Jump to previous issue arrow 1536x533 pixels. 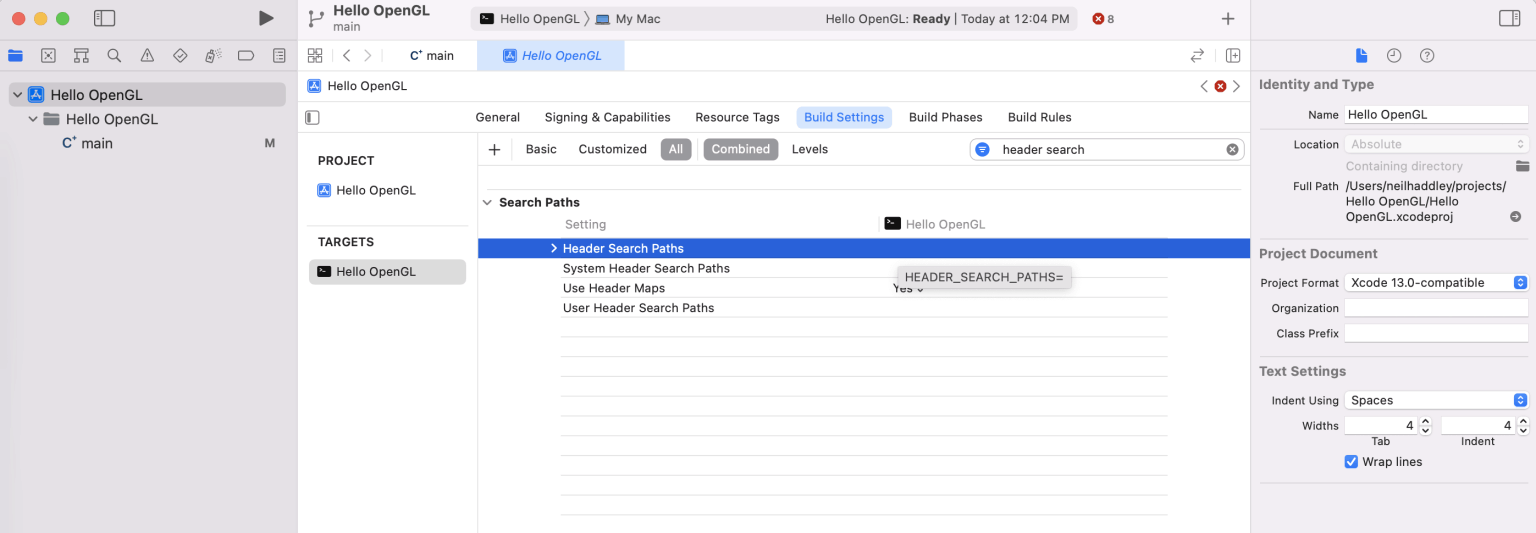click(x=1204, y=86)
